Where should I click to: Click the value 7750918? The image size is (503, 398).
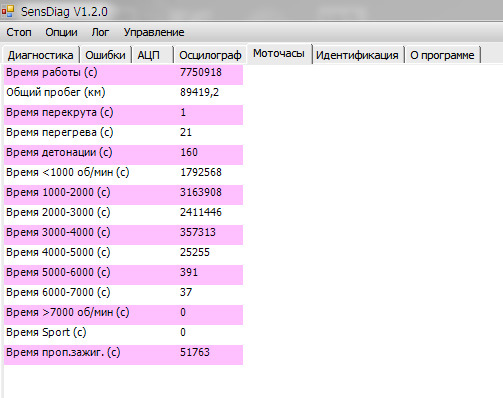point(201,72)
